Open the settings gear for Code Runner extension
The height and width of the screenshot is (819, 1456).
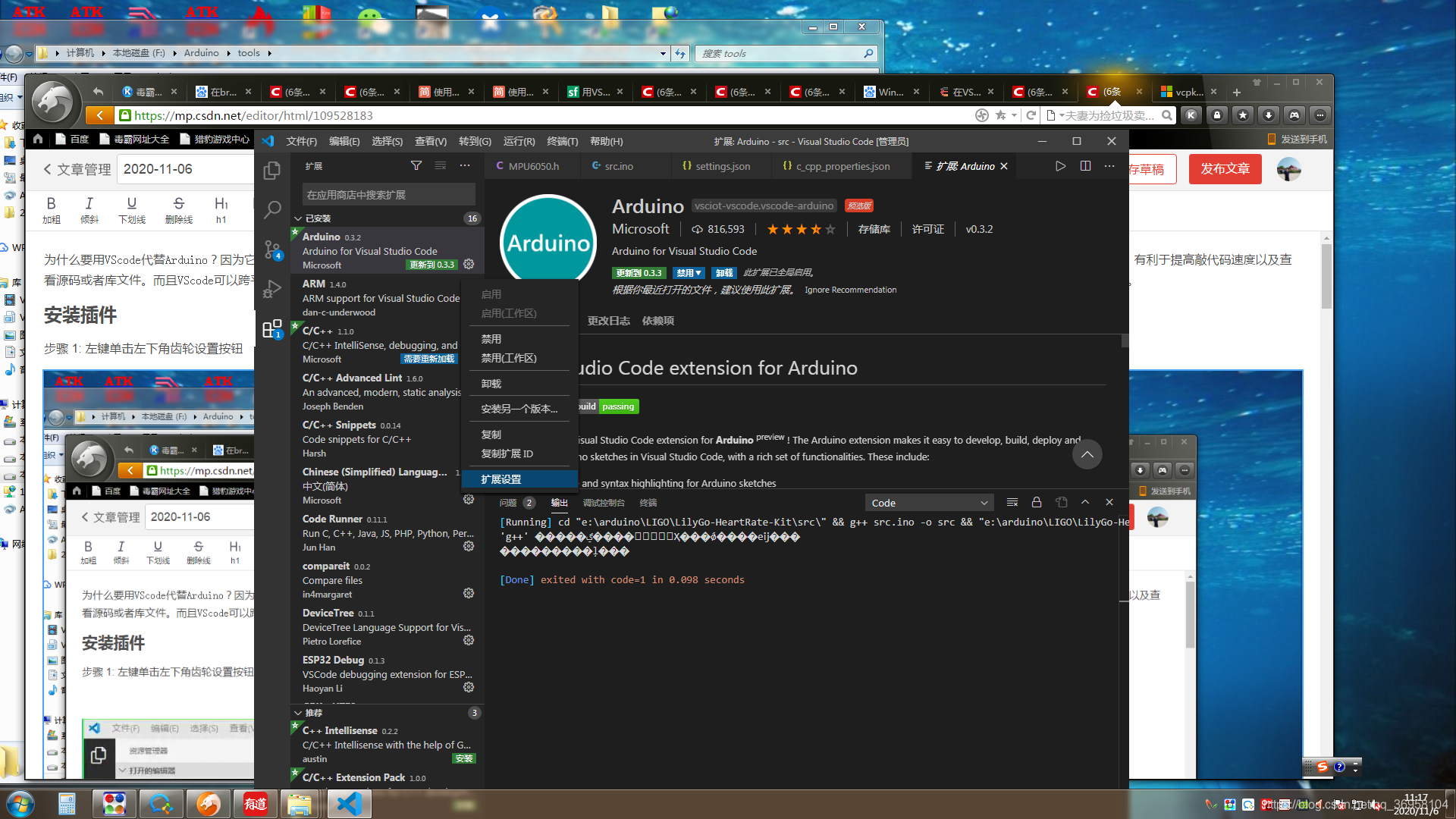click(x=469, y=546)
